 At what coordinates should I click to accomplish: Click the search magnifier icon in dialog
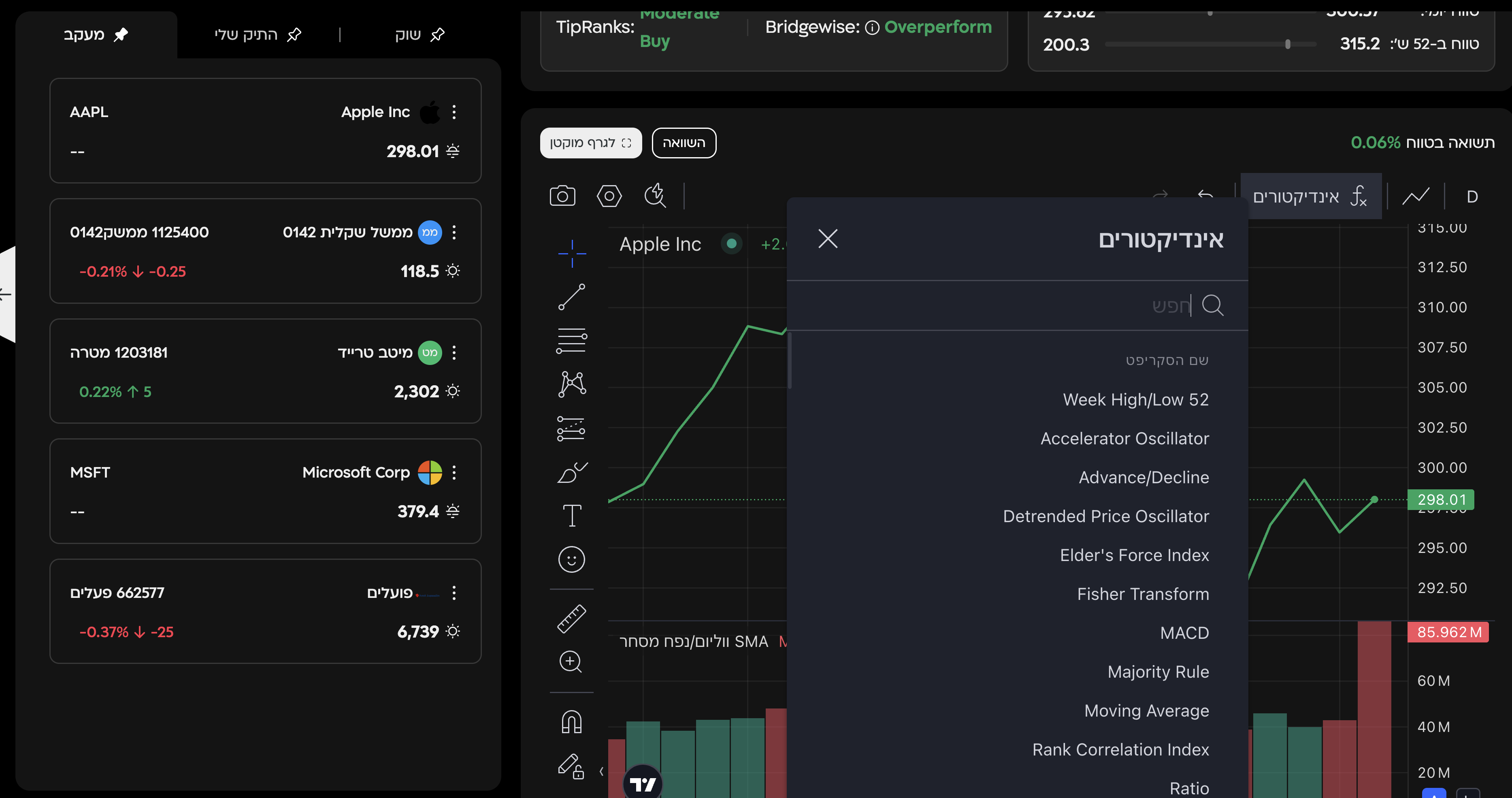[1213, 305]
